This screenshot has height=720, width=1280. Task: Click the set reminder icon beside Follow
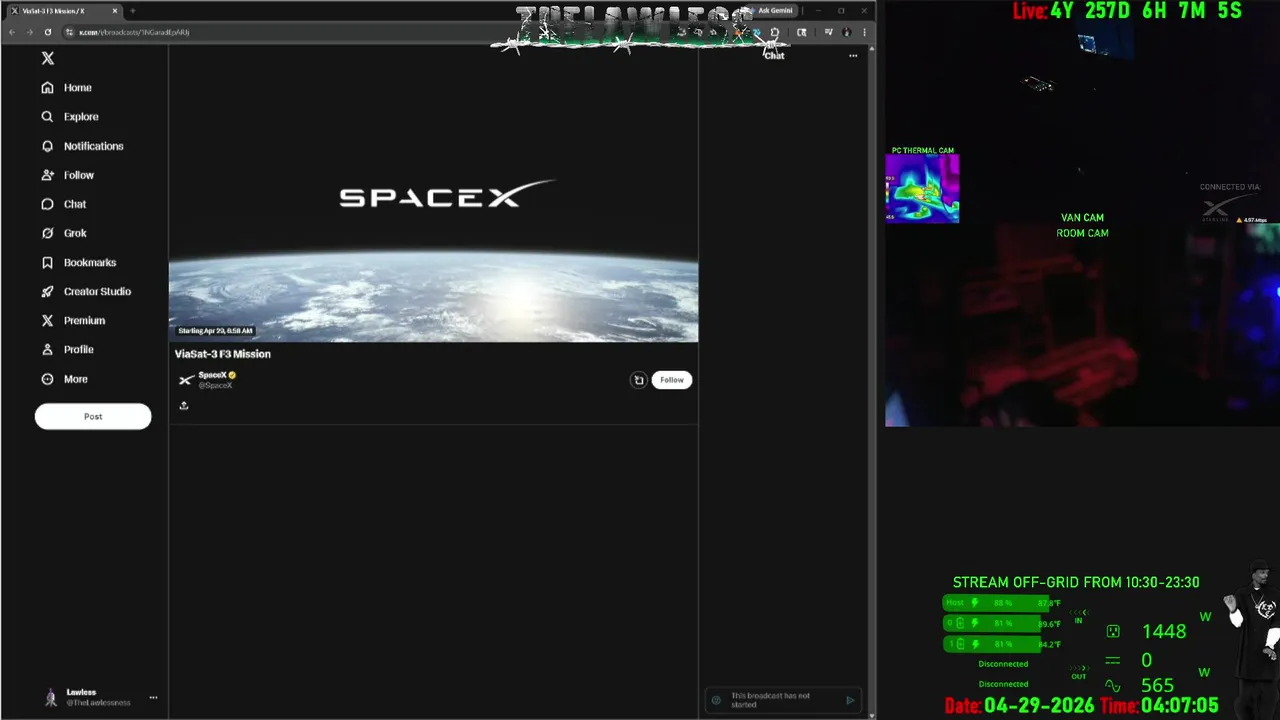[639, 380]
